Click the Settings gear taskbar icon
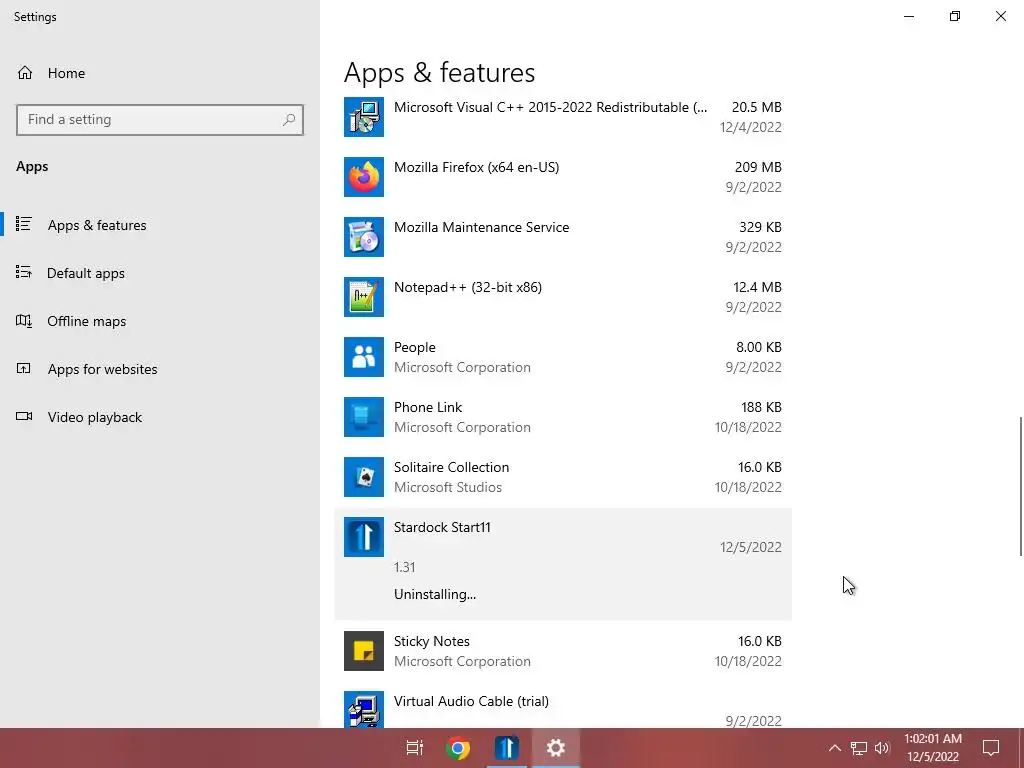This screenshot has height=768, width=1024. pos(556,748)
